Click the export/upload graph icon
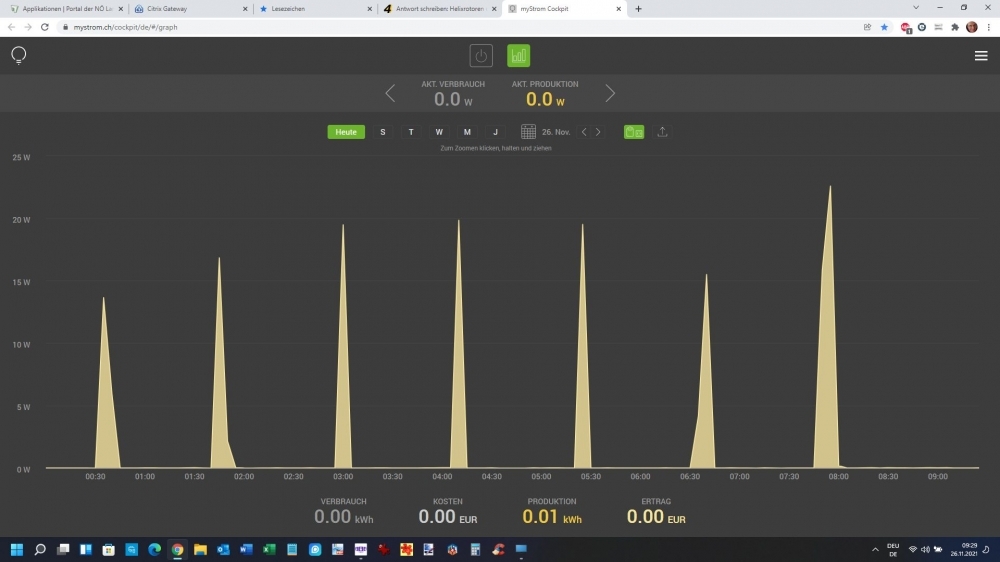The image size is (1000, 562). click(x=662, y=132)
